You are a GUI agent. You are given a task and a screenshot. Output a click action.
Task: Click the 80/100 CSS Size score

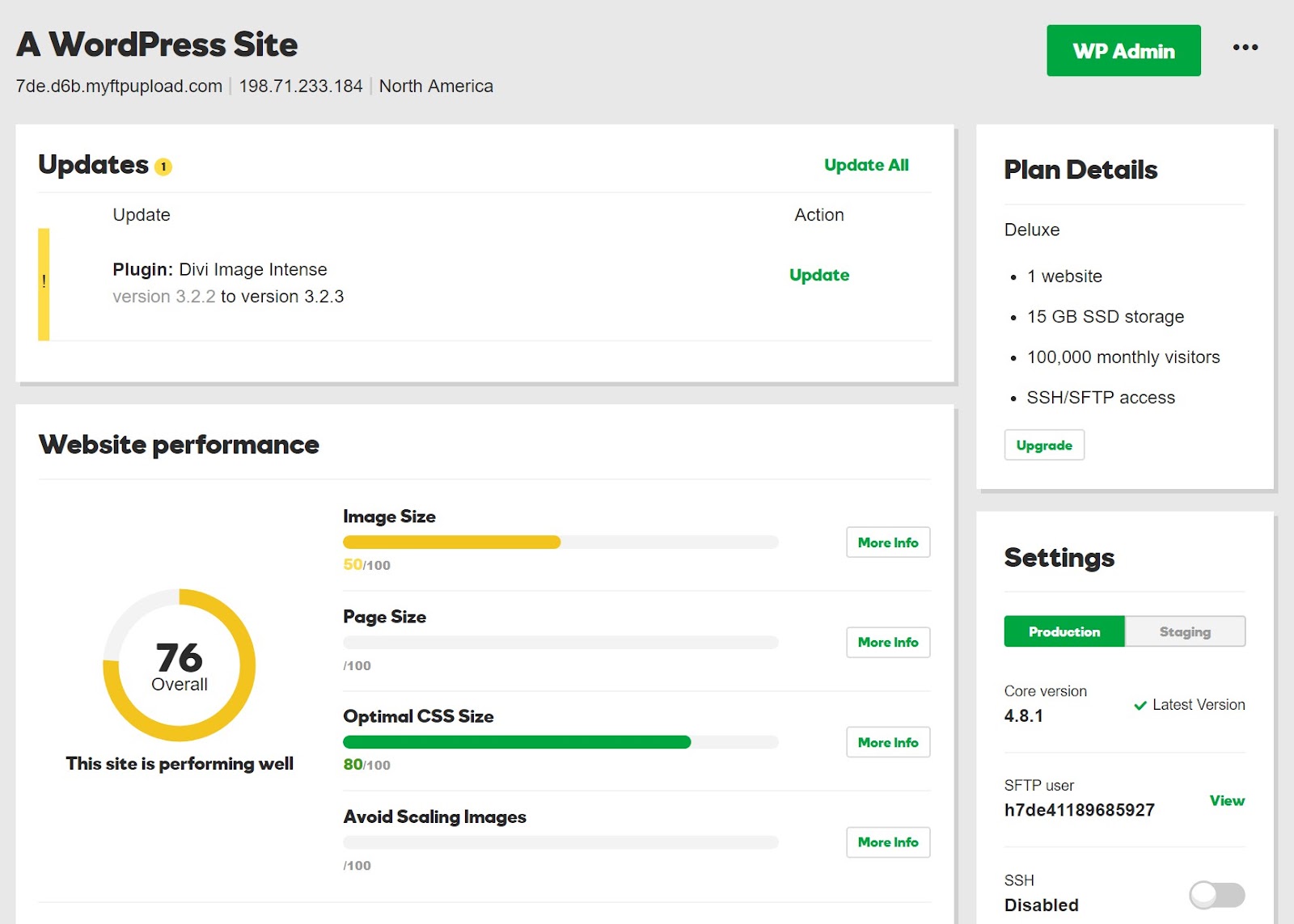pyautogui.click(x=366, y=765)
